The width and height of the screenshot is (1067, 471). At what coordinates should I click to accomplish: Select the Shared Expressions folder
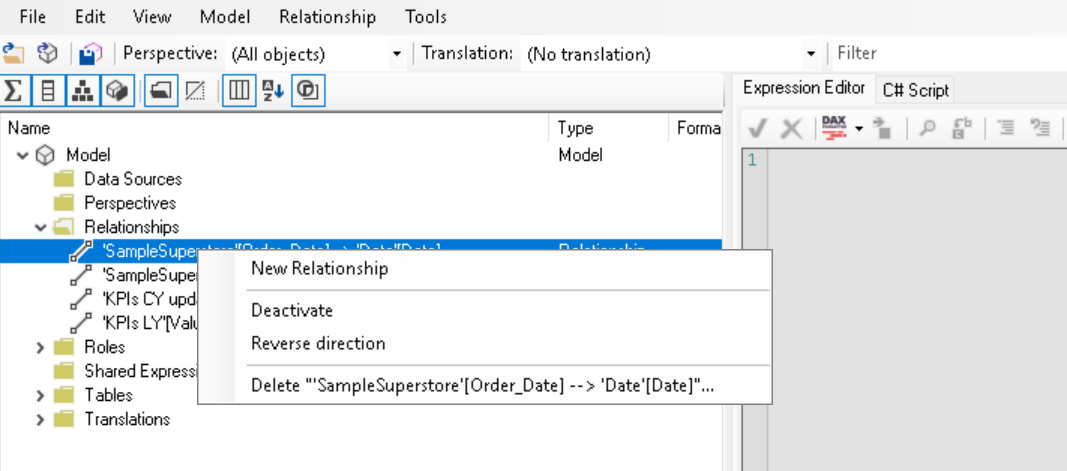(141, 371)
